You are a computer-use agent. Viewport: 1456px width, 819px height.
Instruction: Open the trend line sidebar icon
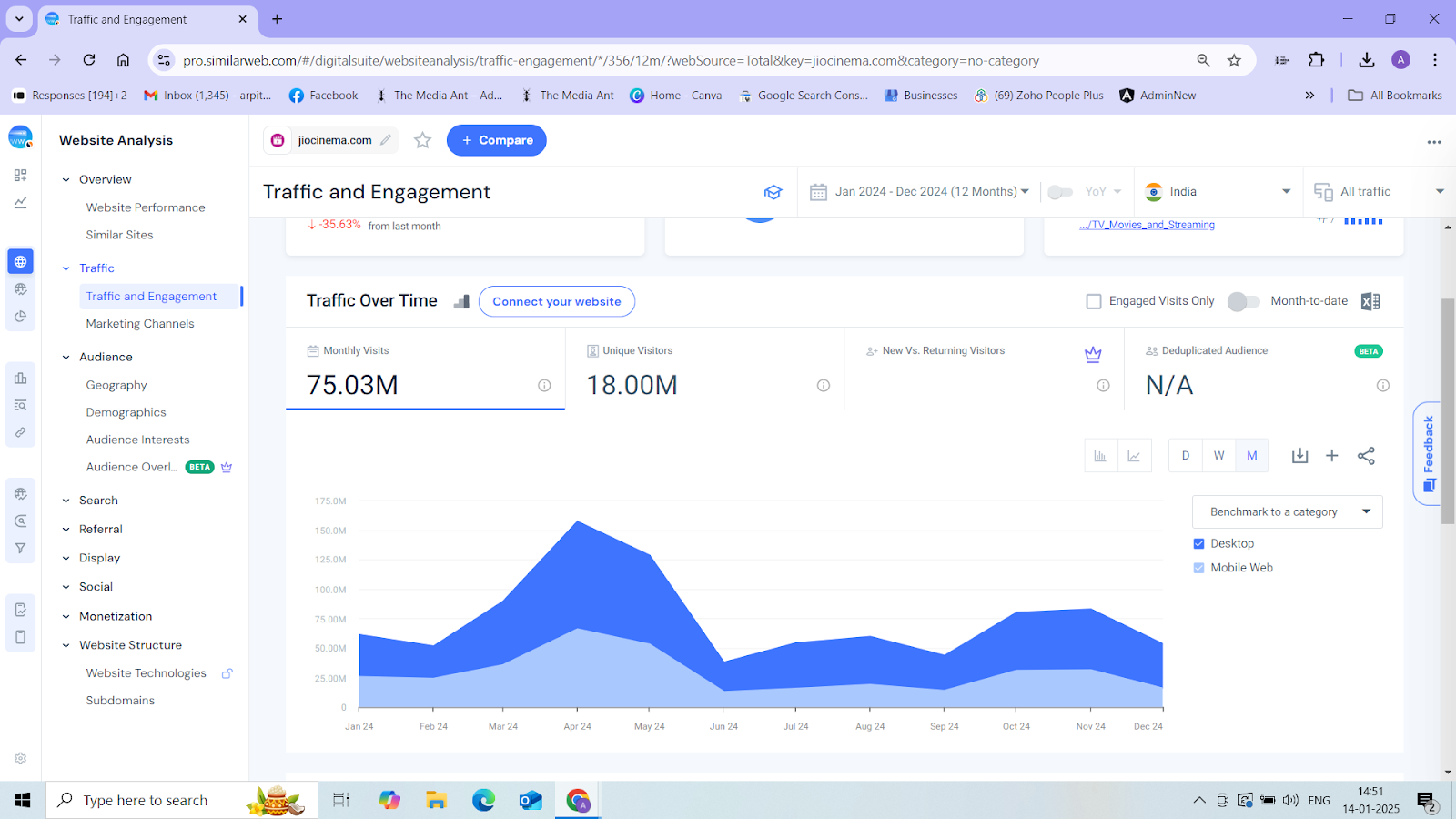pyautogui.click(x=20, y=202)
